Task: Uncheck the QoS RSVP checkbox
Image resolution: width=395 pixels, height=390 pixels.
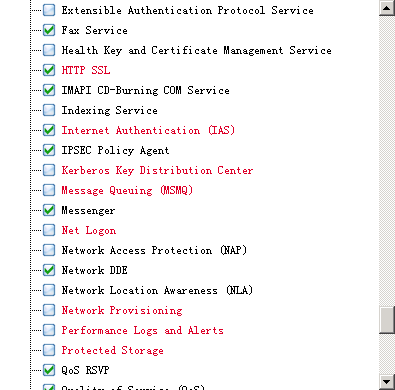Action: 49,370
